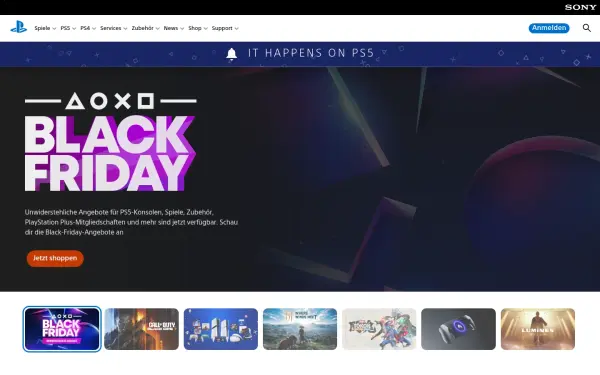Expand the PS5 navigation dropdown
600x375 pixels.
point(68,28)
